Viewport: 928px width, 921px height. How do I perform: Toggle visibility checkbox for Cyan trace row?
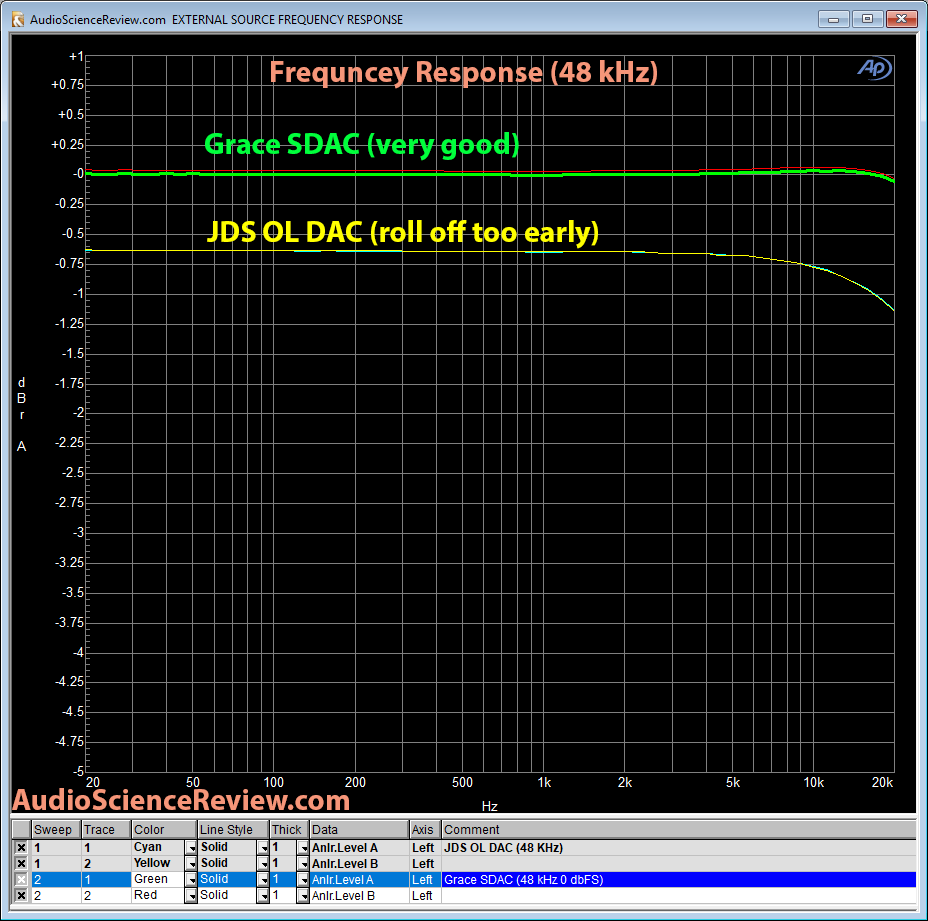click(21, 848)
